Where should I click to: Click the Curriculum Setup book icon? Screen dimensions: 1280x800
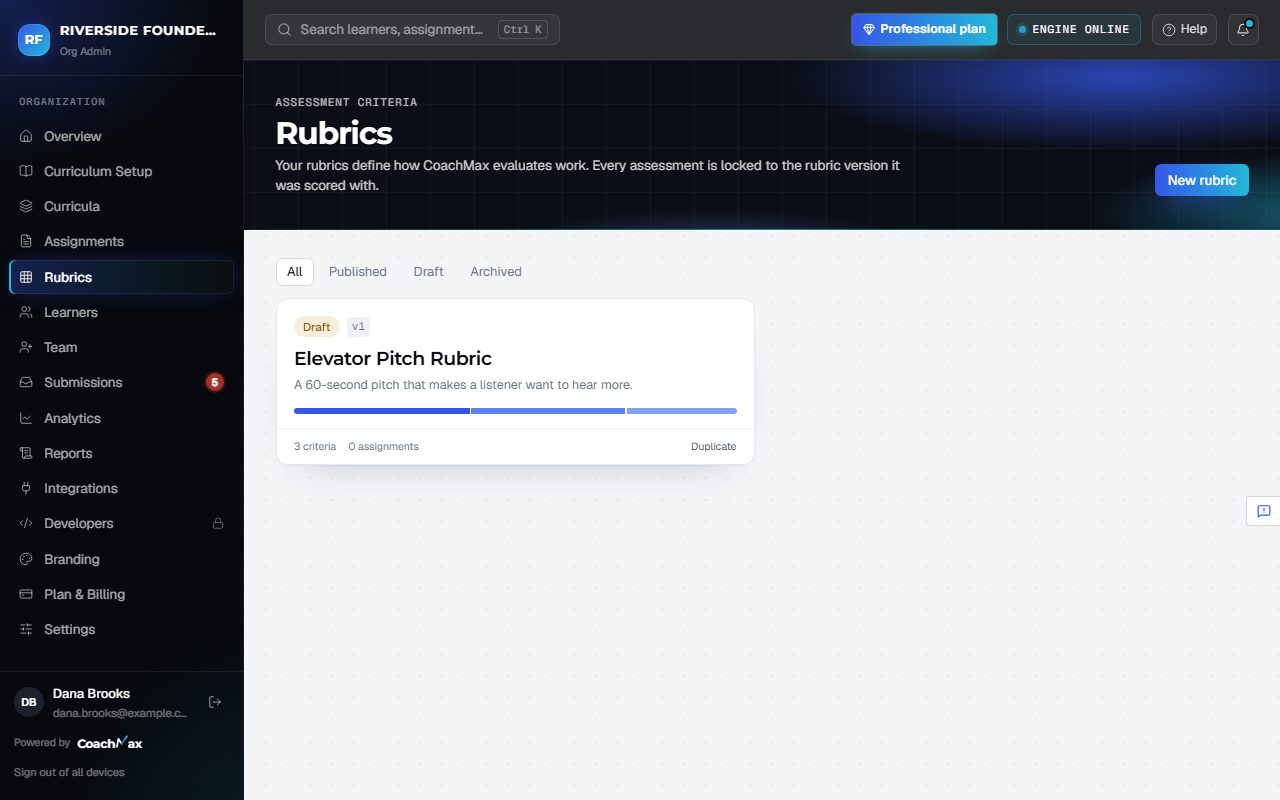pos(26,171)
